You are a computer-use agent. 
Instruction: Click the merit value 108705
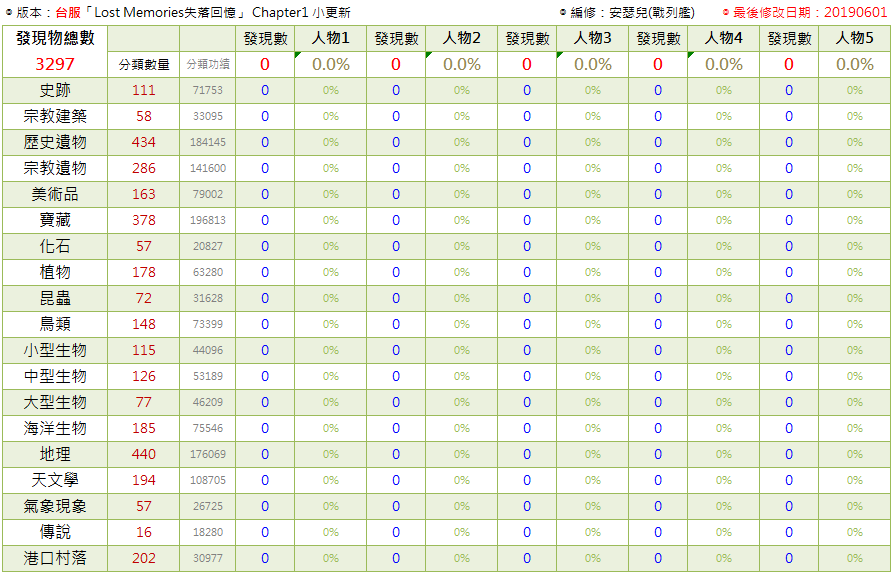[x=208, y=481]
